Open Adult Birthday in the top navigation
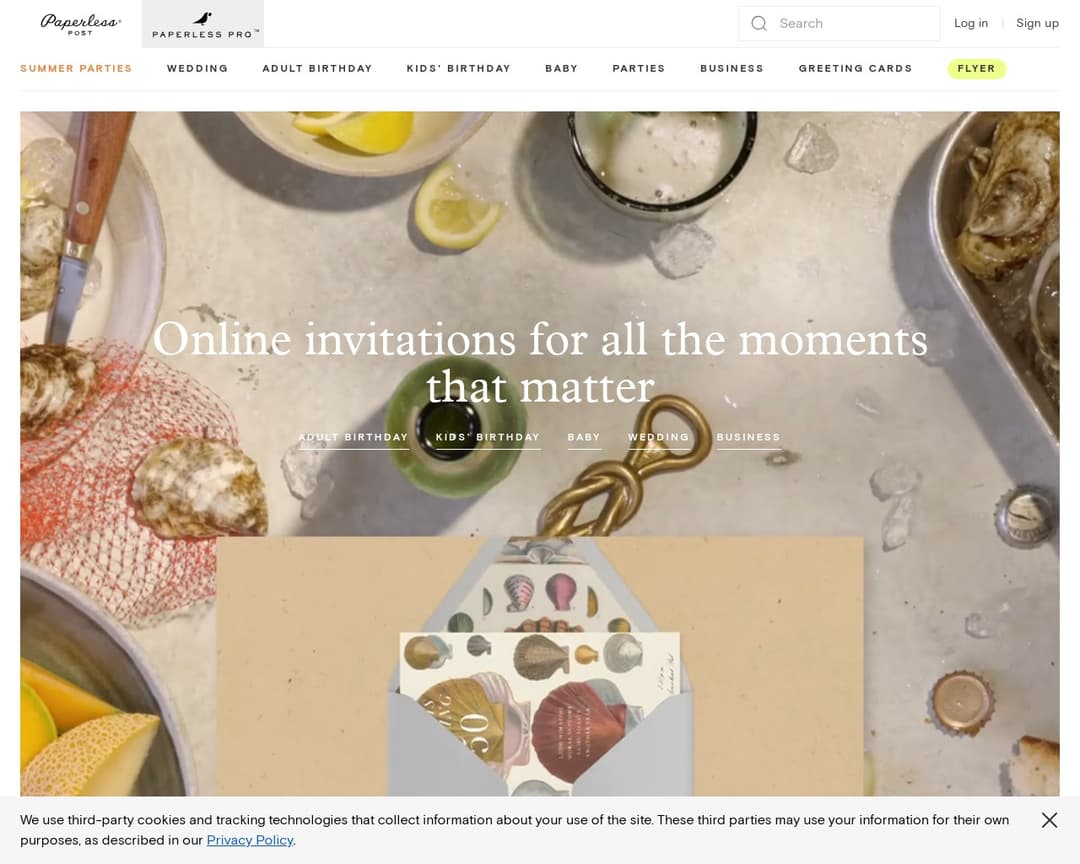The height and width of the screenshot is (864, 1080). 317,68
